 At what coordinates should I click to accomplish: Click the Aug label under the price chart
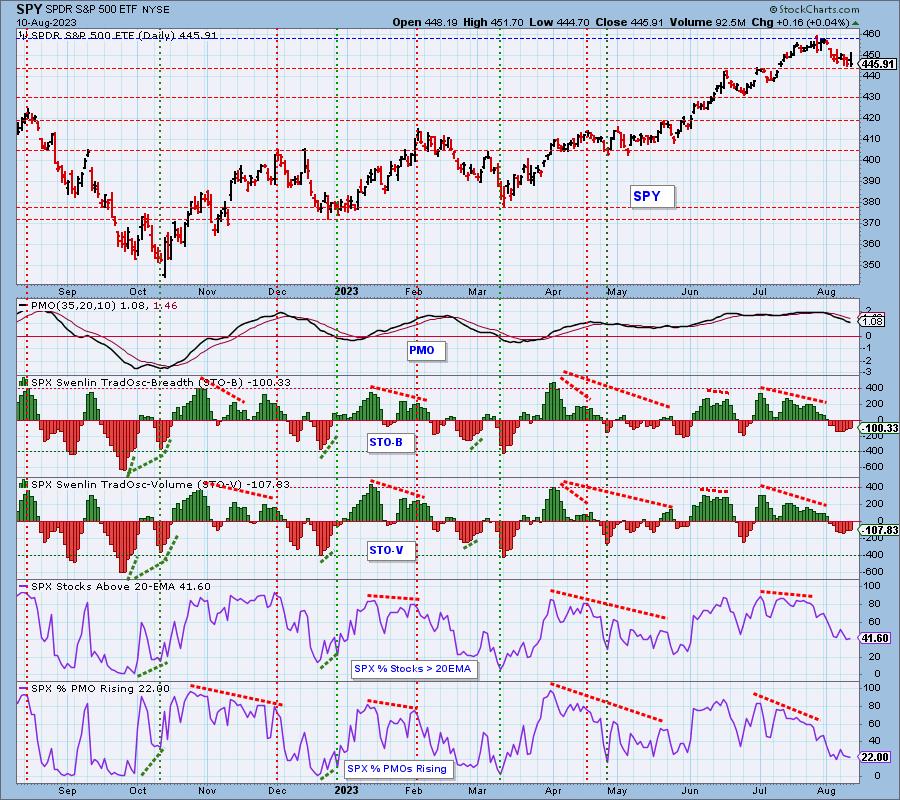click(827, 292)
